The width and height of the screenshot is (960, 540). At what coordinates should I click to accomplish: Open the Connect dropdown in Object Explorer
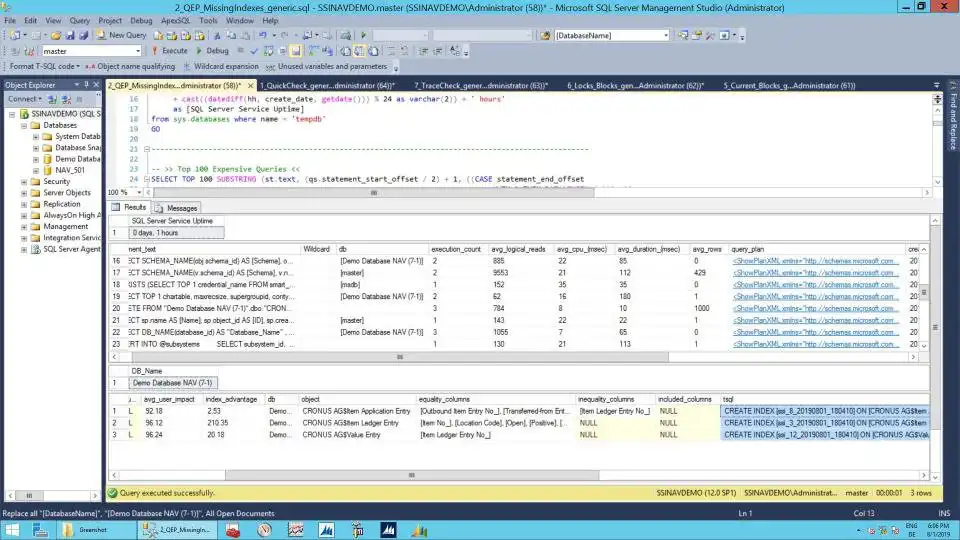click(24, 99)
